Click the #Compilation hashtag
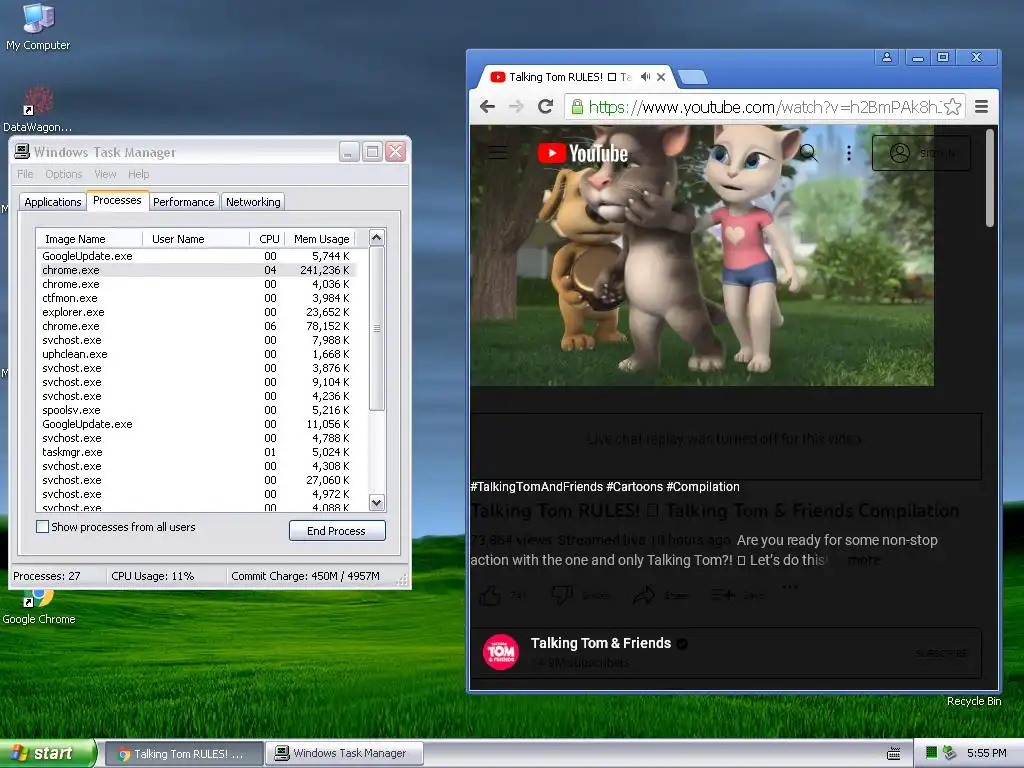1024x768 pixels. coord(703,487)
